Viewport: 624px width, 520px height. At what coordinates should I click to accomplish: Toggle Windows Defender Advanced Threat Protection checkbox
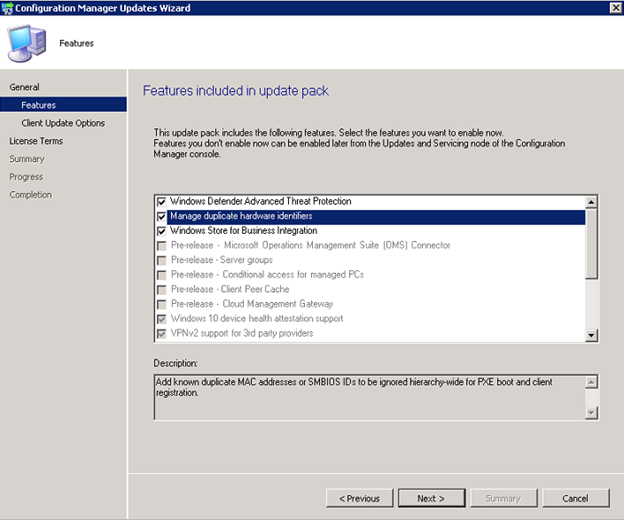[161, 202]
